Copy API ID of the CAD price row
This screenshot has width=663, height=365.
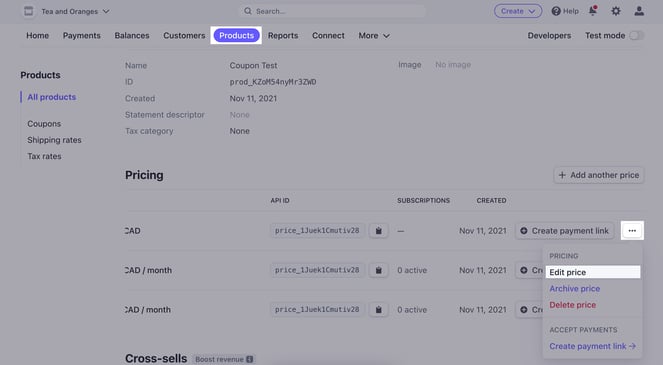(x=378, y=231)
